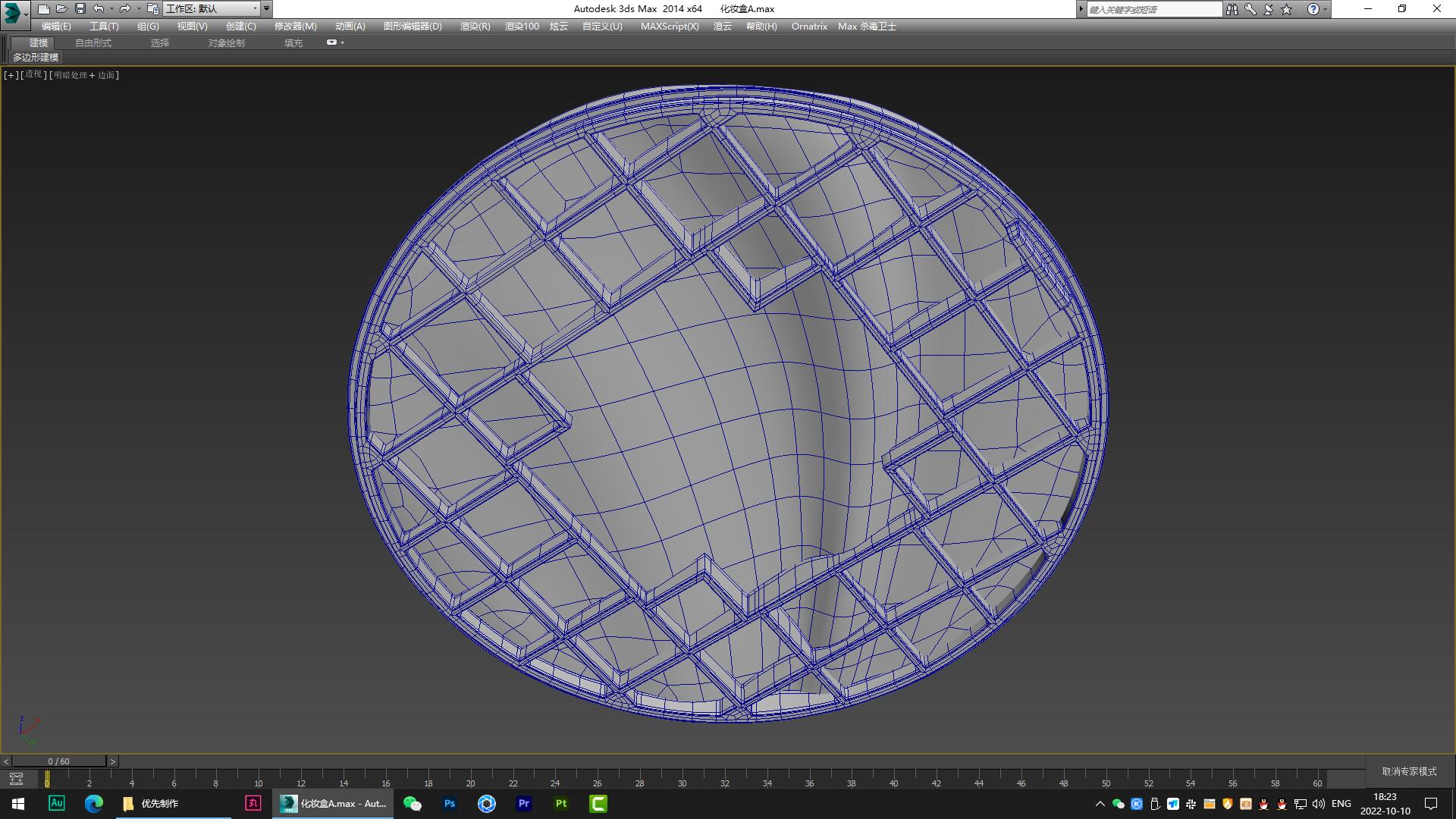The width and height of the screenshot is (1456, 819).
Task: Redo an action via the Redo arrow
Action: (126, 8)
